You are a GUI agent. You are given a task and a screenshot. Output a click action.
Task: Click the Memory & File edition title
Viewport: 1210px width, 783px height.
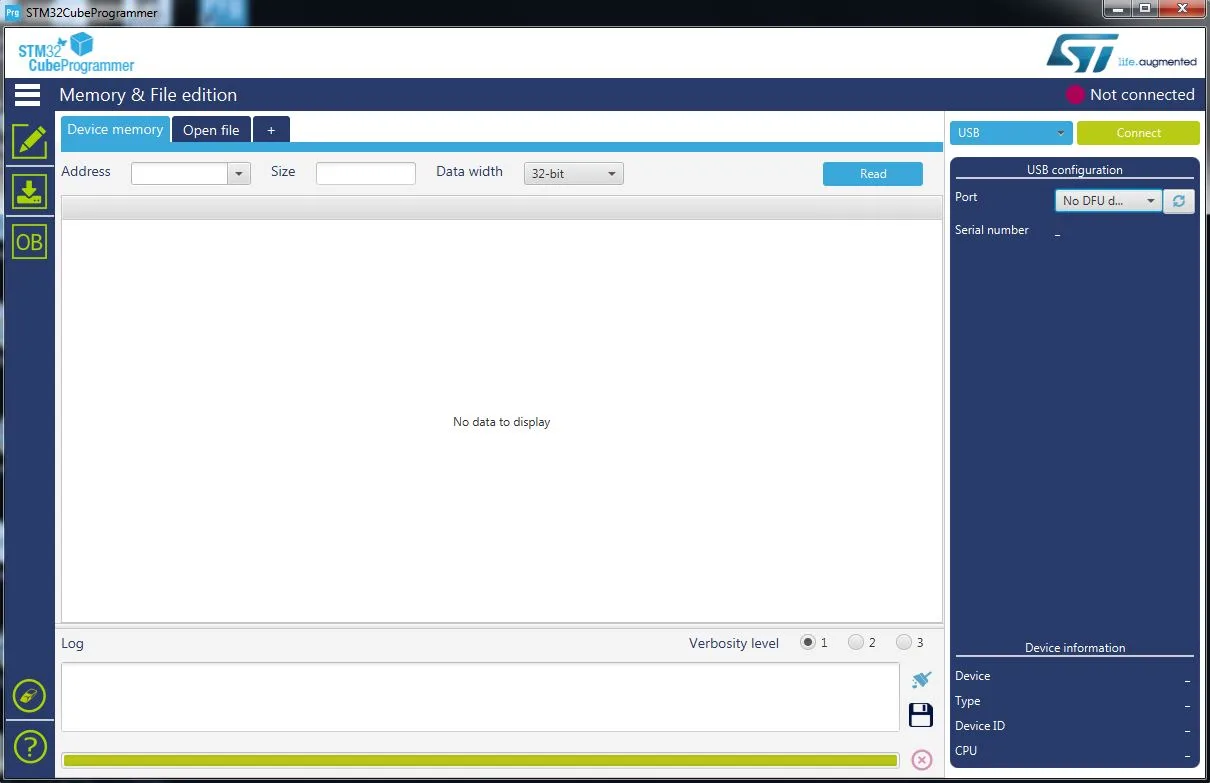tap(148, 95)
